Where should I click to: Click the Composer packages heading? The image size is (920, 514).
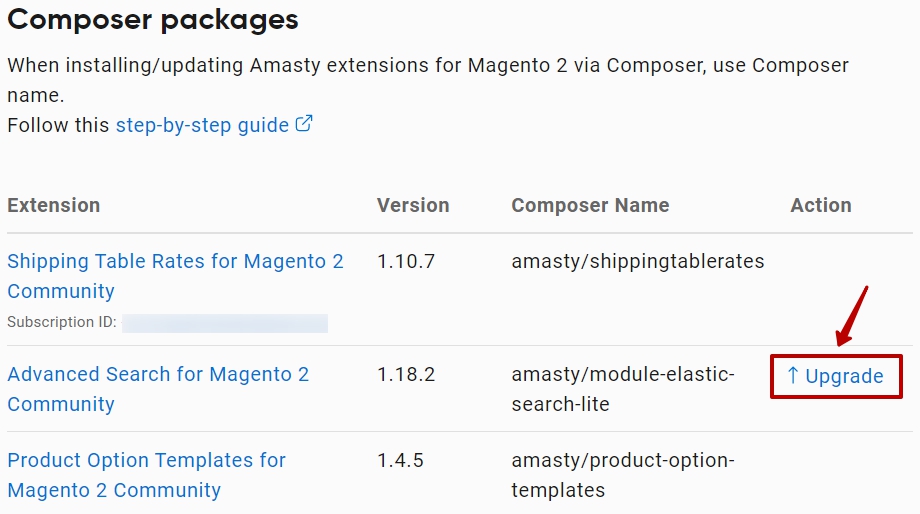[x=153, y=19]
